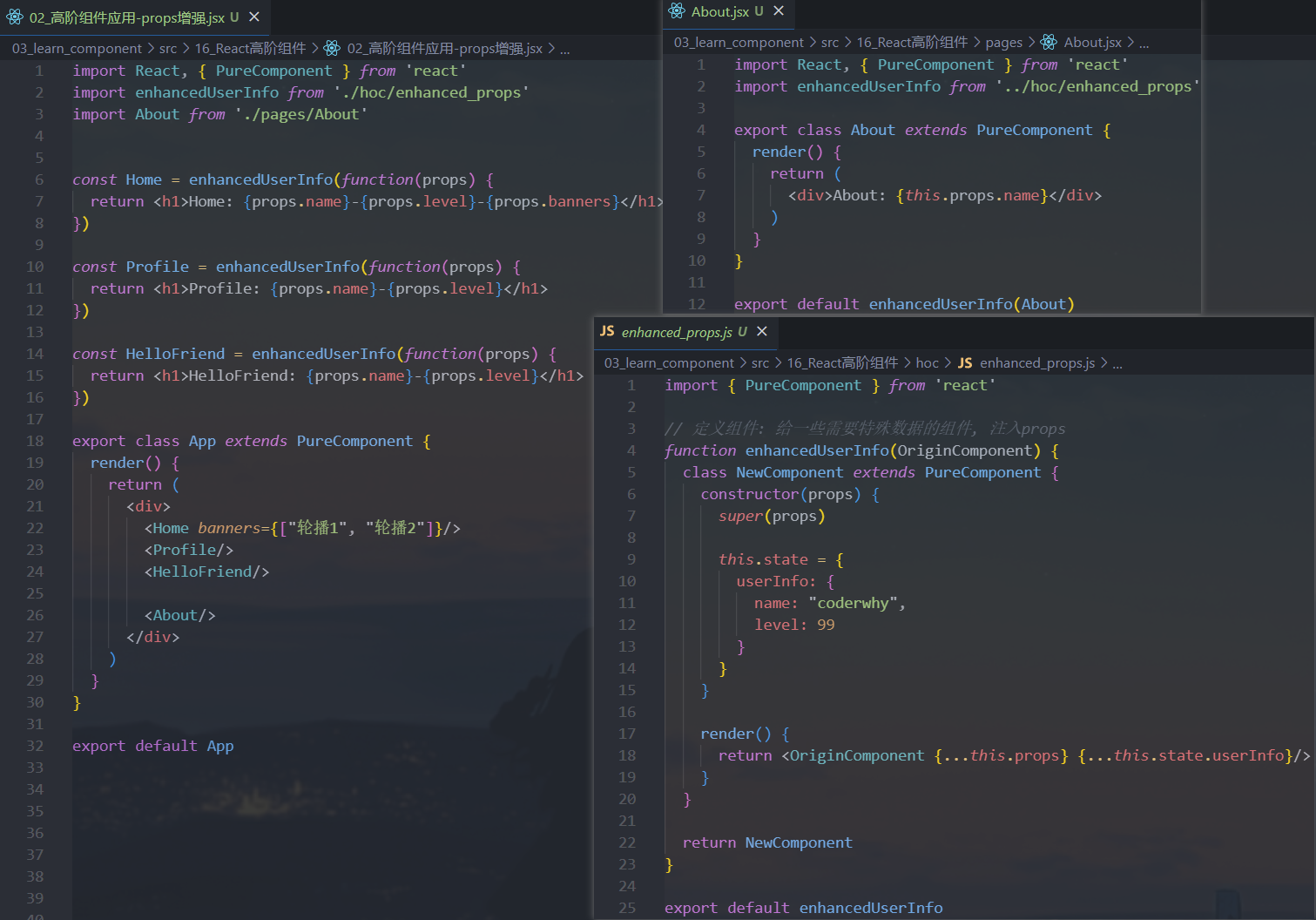Click 'export default enhancedUserInfo' in enhanced_props.js
This screenshot has height=920, width=1316.
(x=803, y=908)
